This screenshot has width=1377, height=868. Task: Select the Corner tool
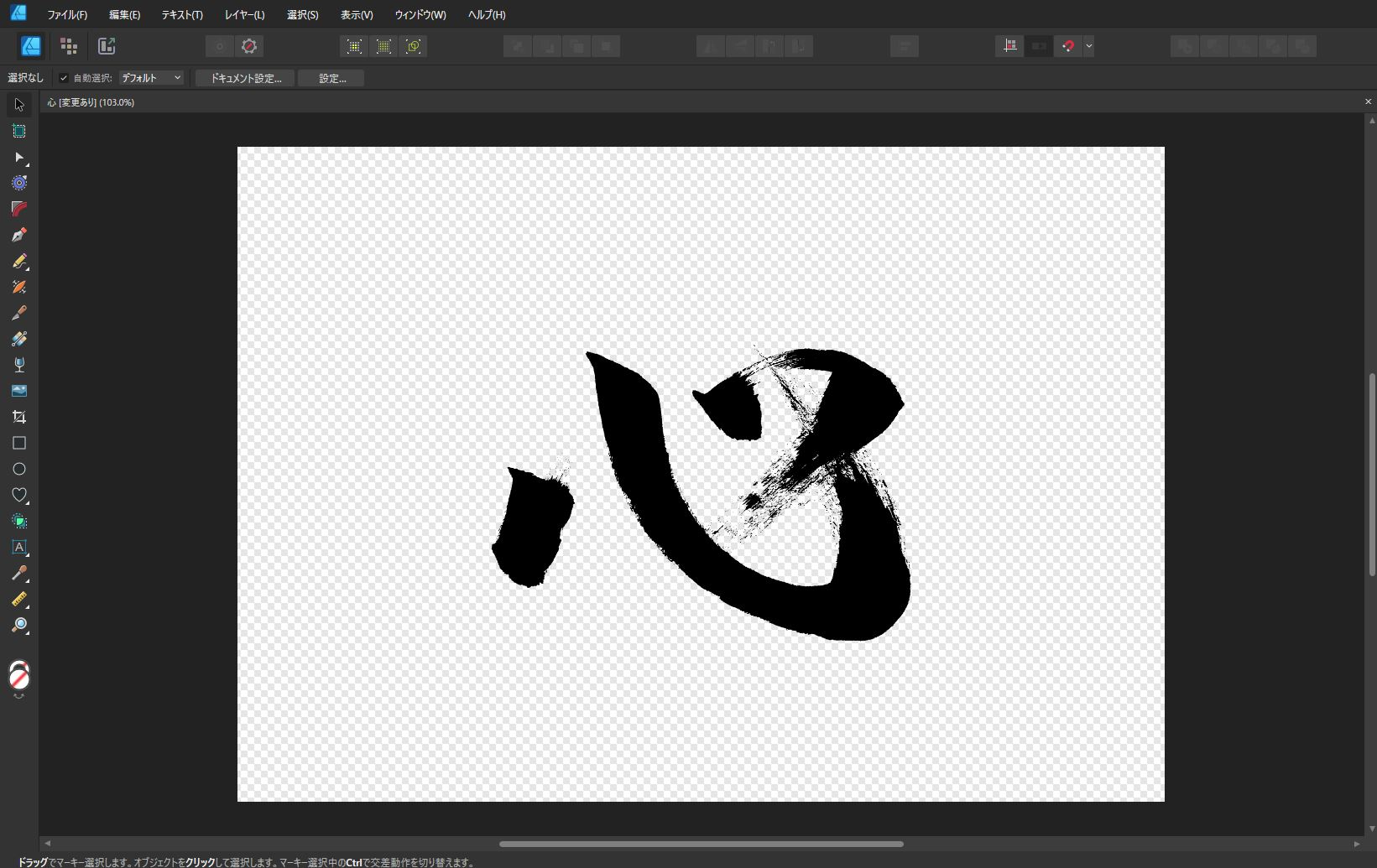point(19,209)
